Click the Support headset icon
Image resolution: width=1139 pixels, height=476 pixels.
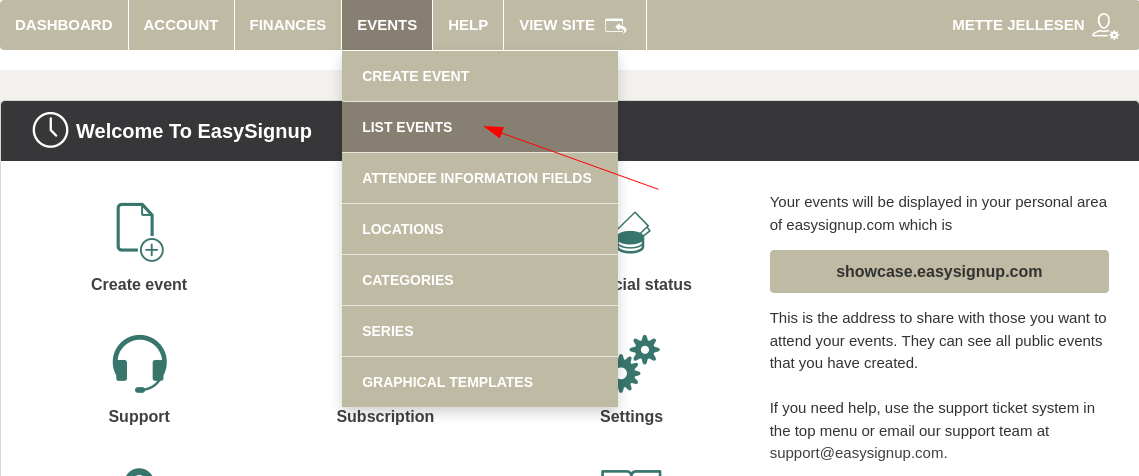click(139, 364)
